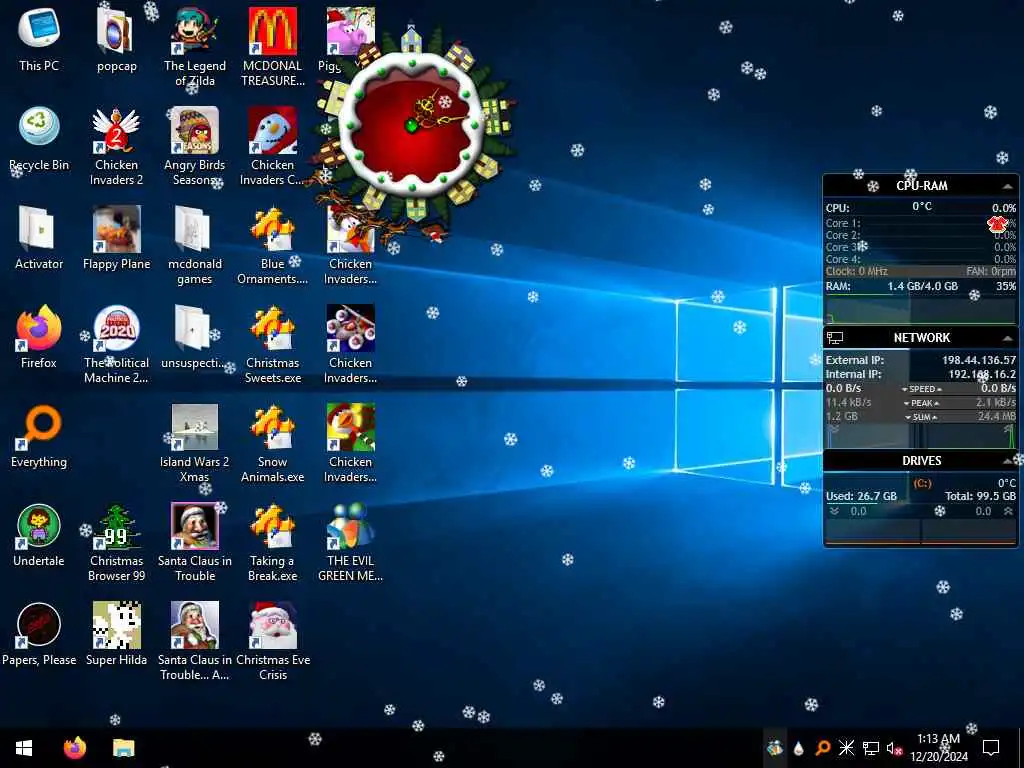Click the snowflake tray icon
1024x768 pixels.
click(846, 748)
